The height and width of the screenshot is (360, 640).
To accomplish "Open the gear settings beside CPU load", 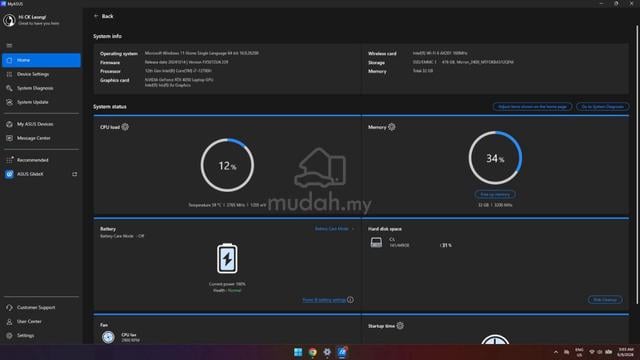I will click(125, 127).
